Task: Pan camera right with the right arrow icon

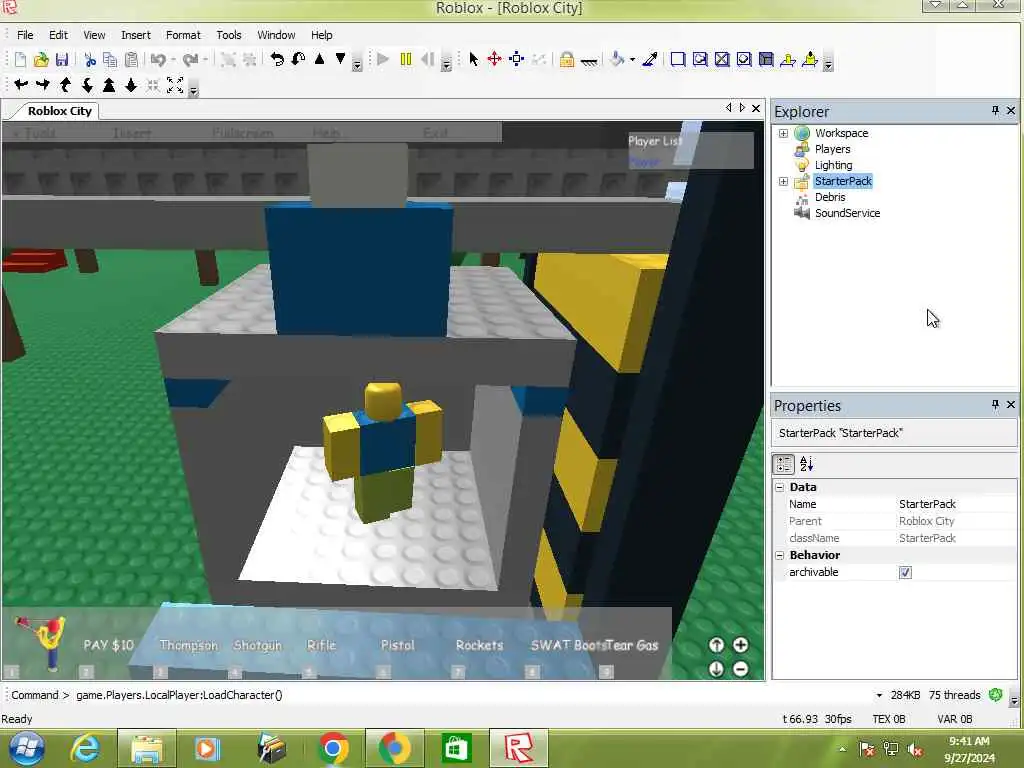Action: click(42, 84)
